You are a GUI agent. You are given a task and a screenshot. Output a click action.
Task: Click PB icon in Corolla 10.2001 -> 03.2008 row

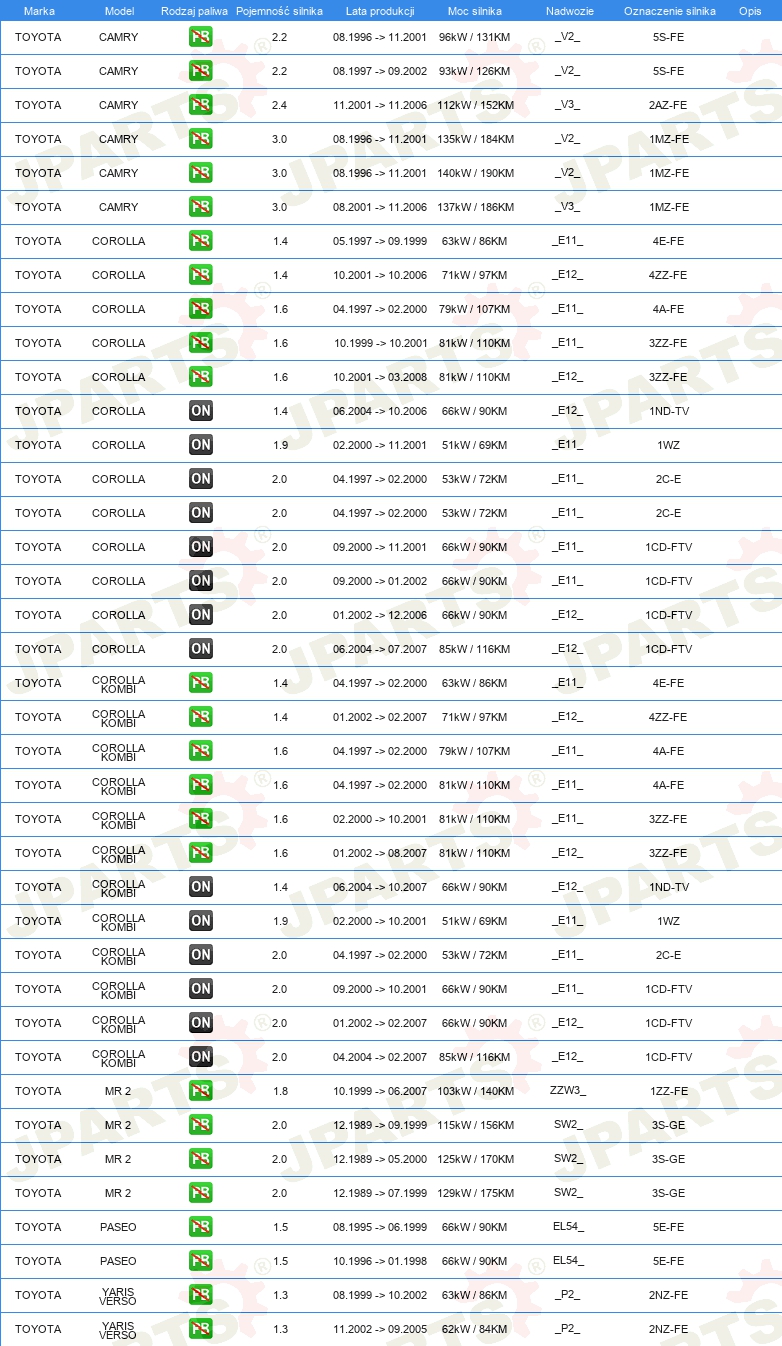[x=200, y=377]
